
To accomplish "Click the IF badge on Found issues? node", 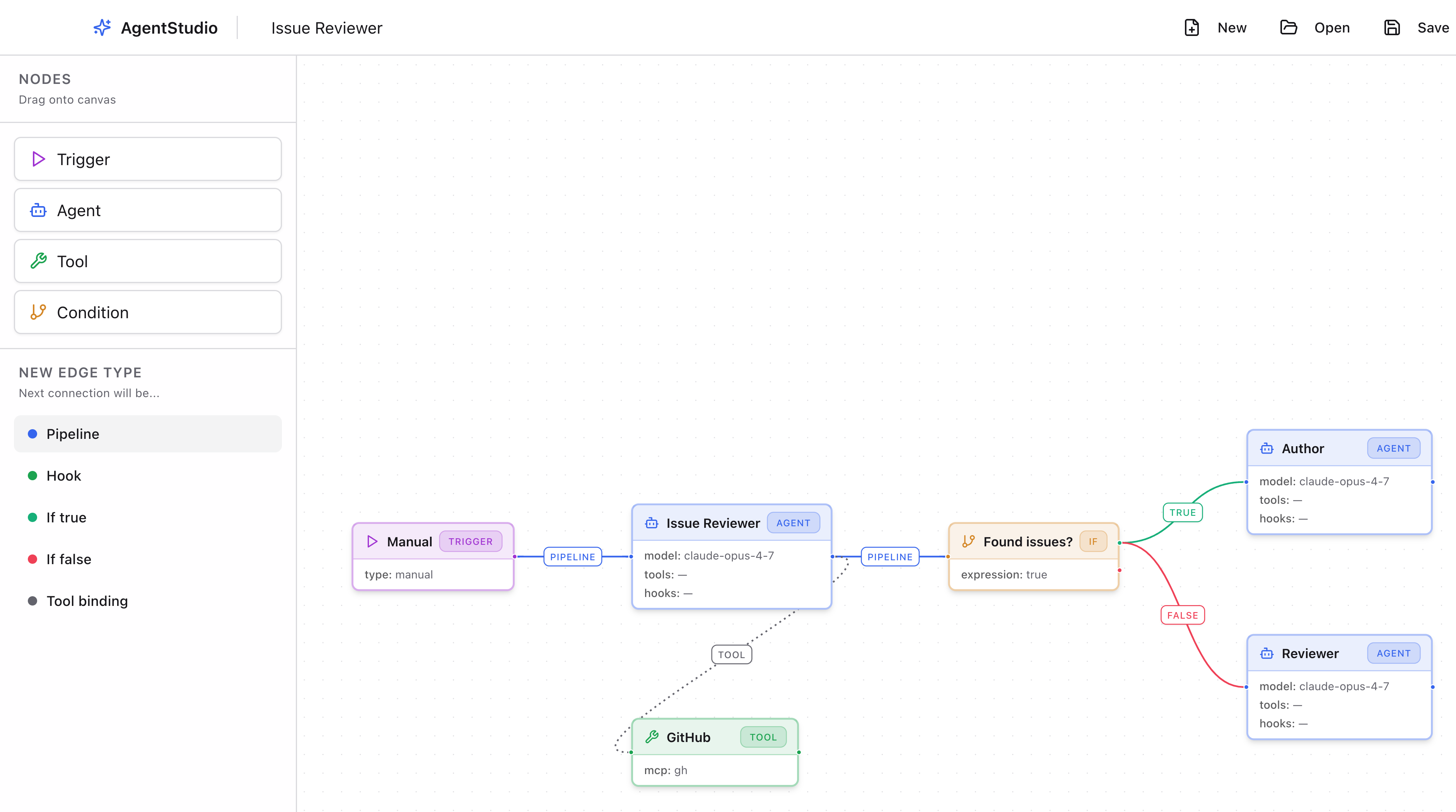I will (1093, 541).
